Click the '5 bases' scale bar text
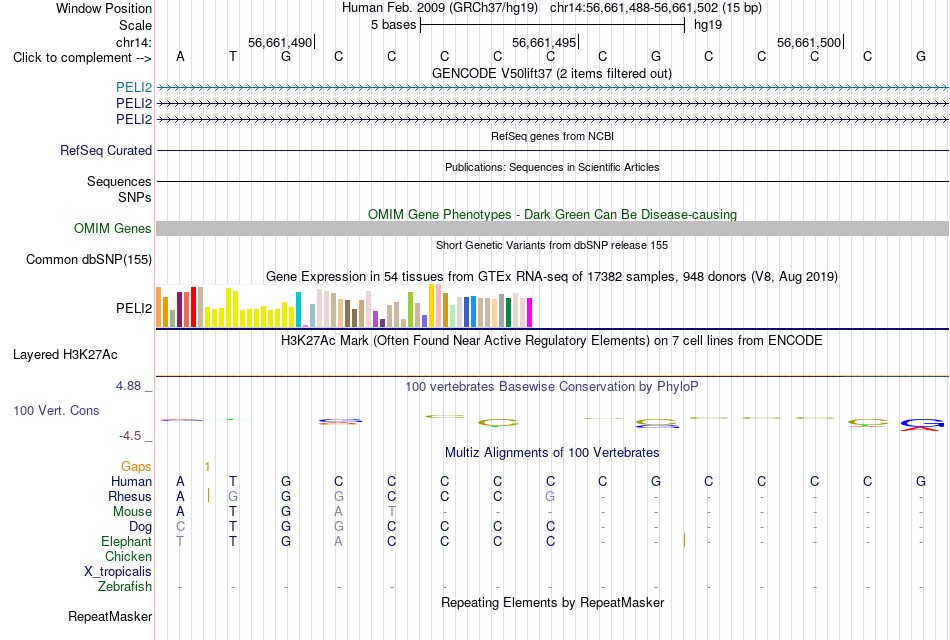Screen dimensions: 950x640 [x=394, y=25]
